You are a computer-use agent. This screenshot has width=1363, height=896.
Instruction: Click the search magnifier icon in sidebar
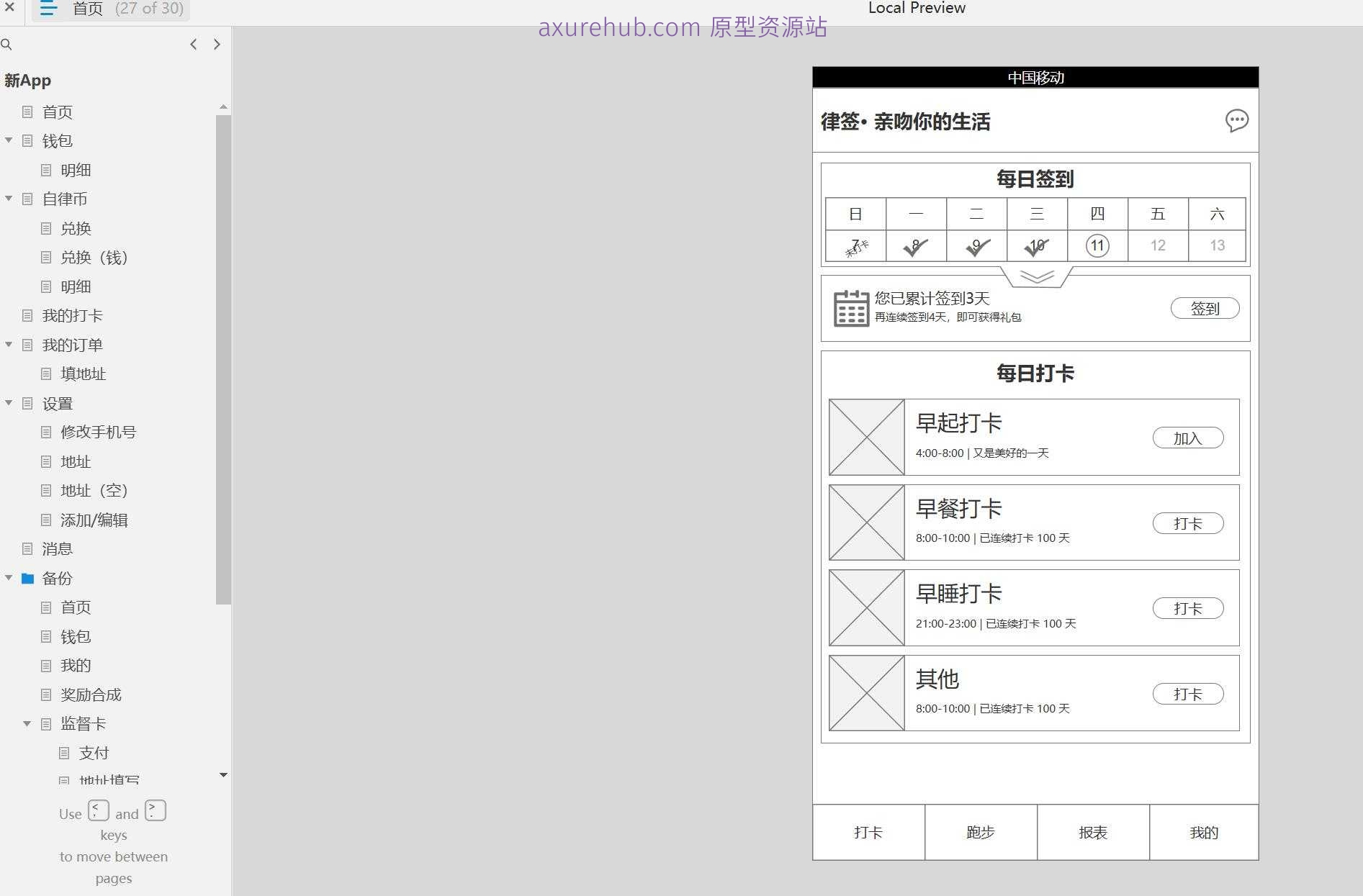[6, 45]
